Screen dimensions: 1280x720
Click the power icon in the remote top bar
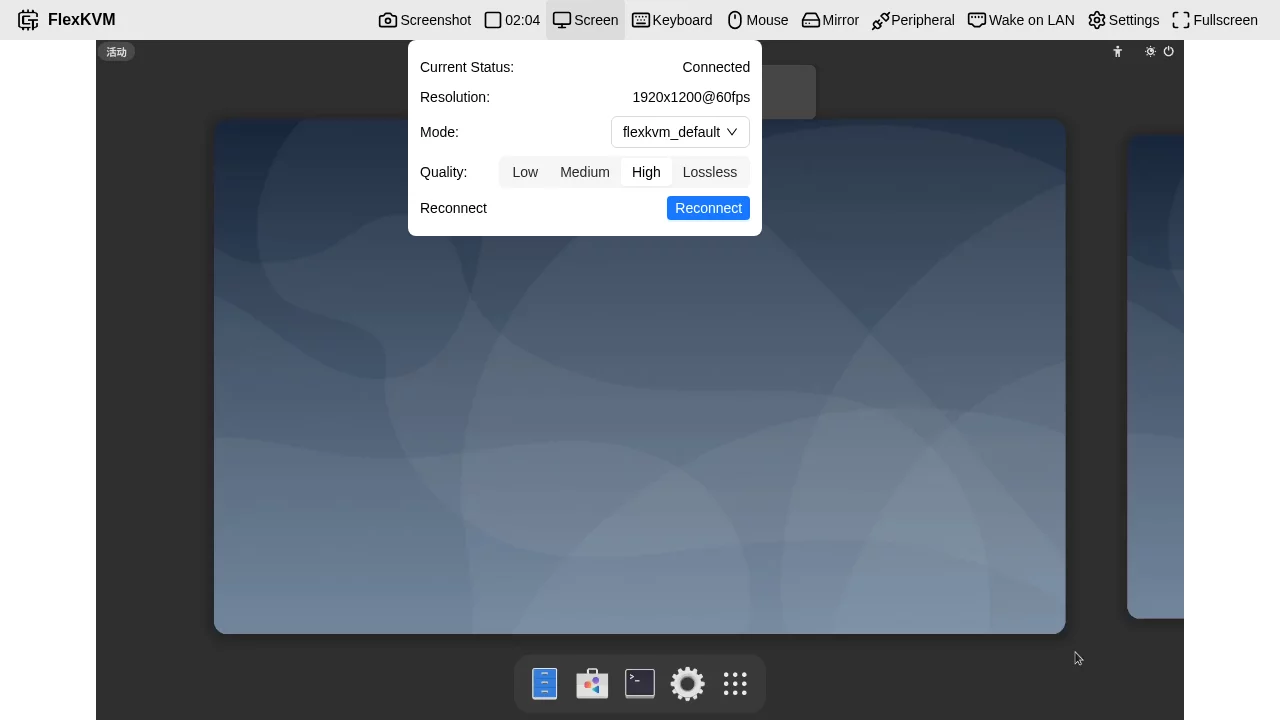click(x=1168, y=51)
